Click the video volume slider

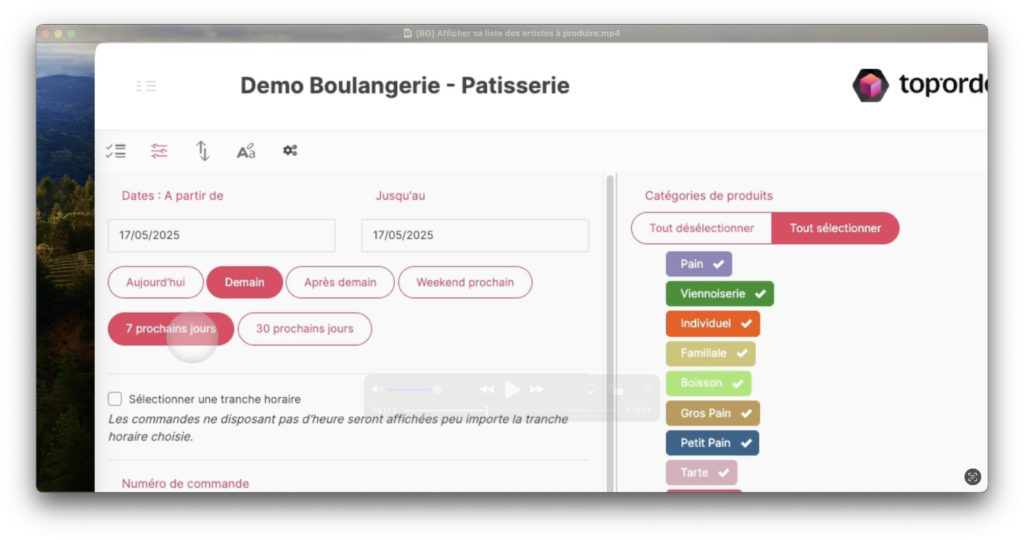point(412,389)
